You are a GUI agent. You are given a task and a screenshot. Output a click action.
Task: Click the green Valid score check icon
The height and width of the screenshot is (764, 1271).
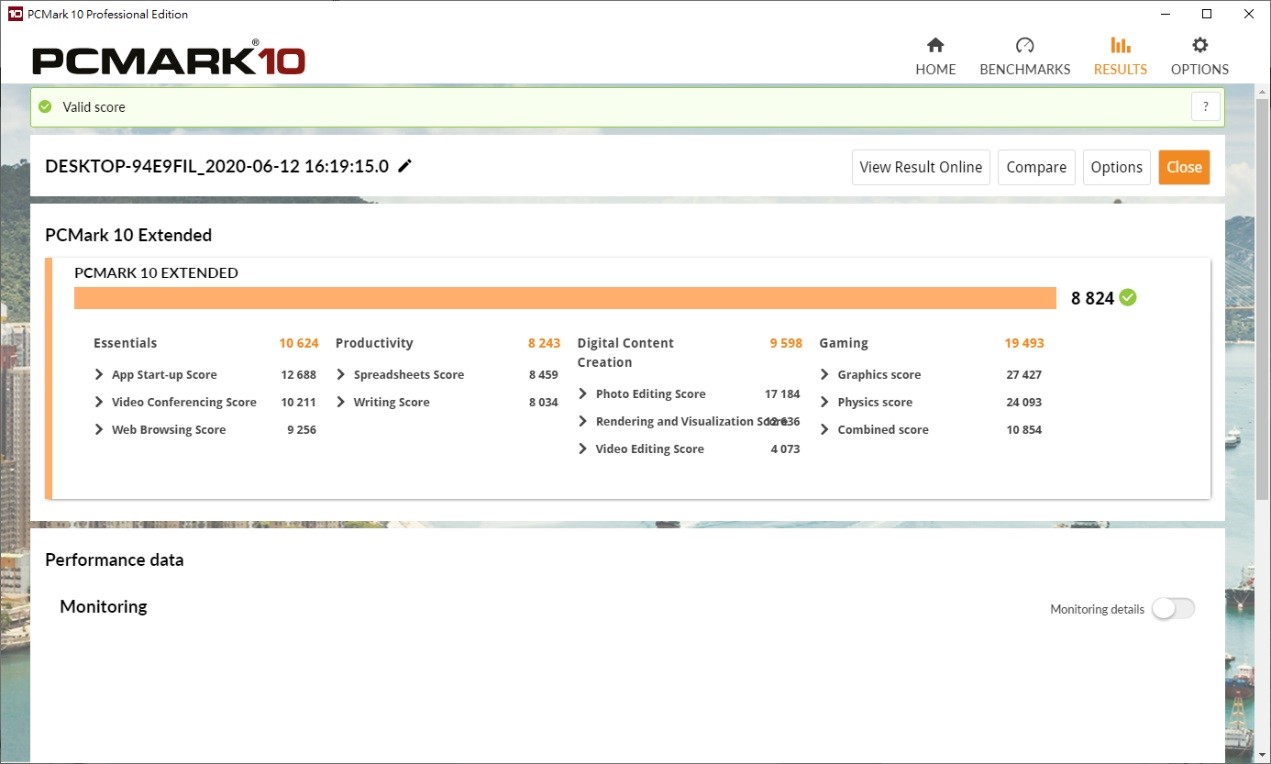pyautogui.click(x=45, y=106)
